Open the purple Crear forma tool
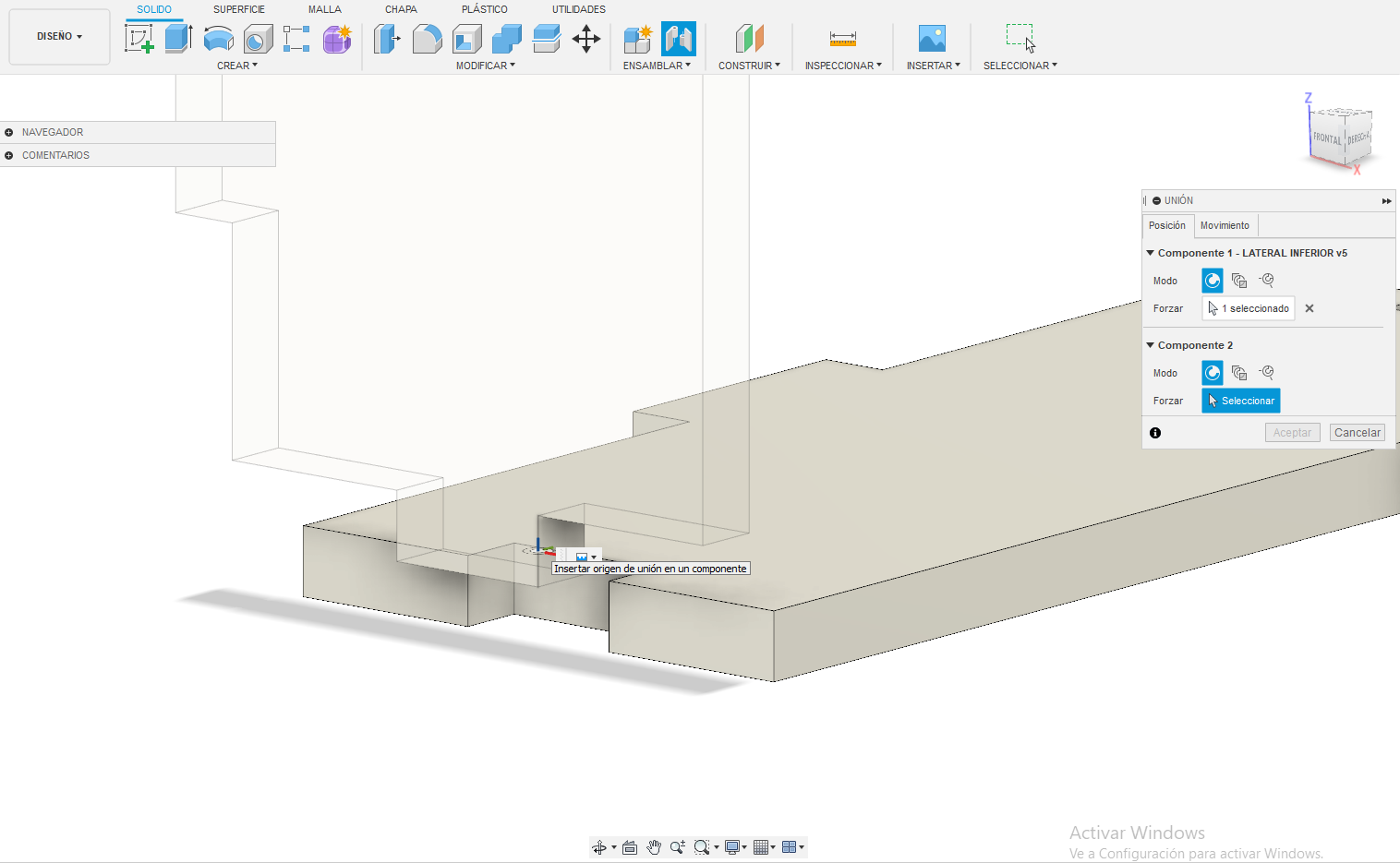The width and height of the screenshot is (1400, 863). tap(337, 39)
